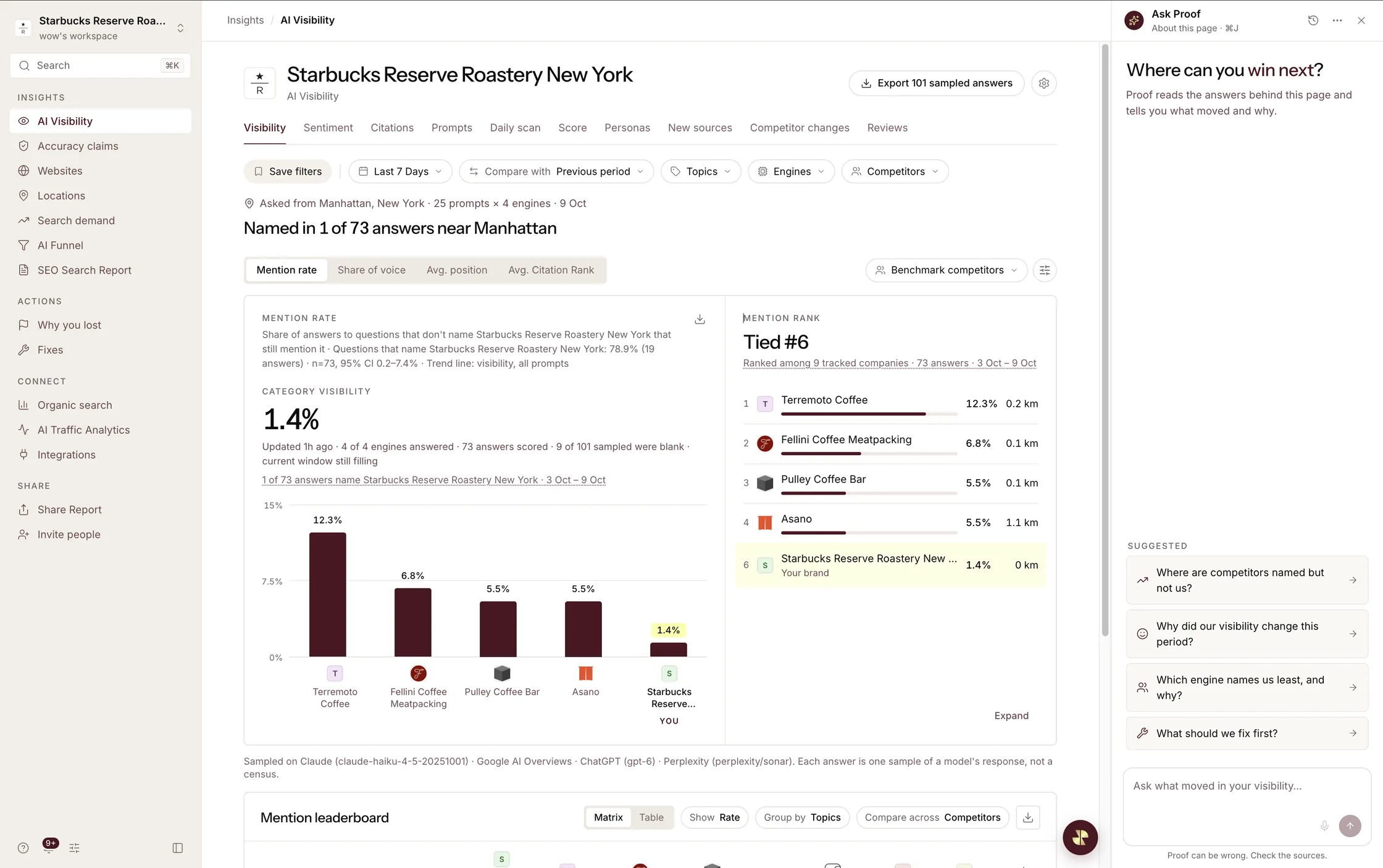Download the Mention leaderboard data
The image size is (1383, 868).
(x=1028, y=817)
